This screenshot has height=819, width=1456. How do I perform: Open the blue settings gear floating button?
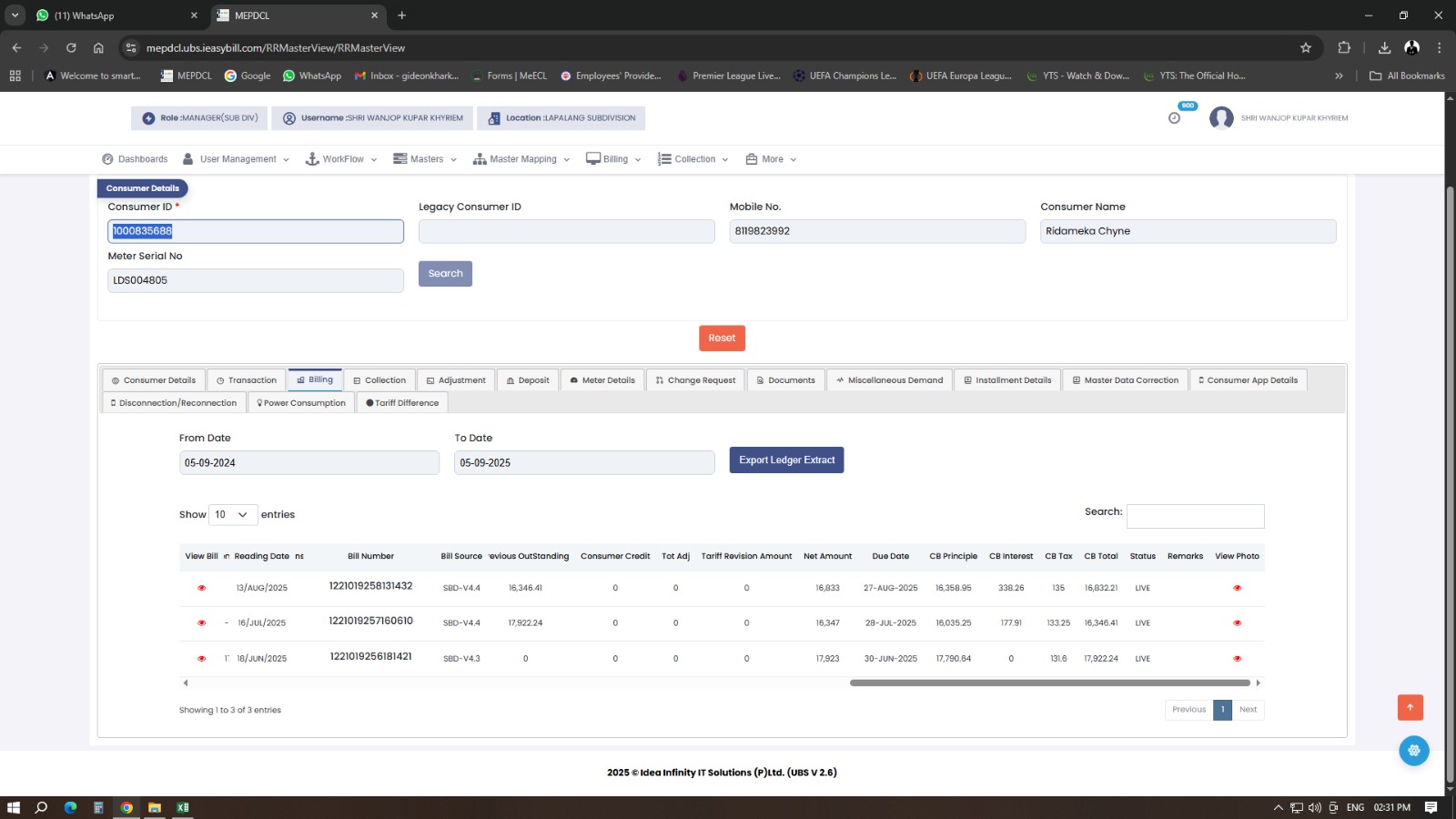[1413, 751]
